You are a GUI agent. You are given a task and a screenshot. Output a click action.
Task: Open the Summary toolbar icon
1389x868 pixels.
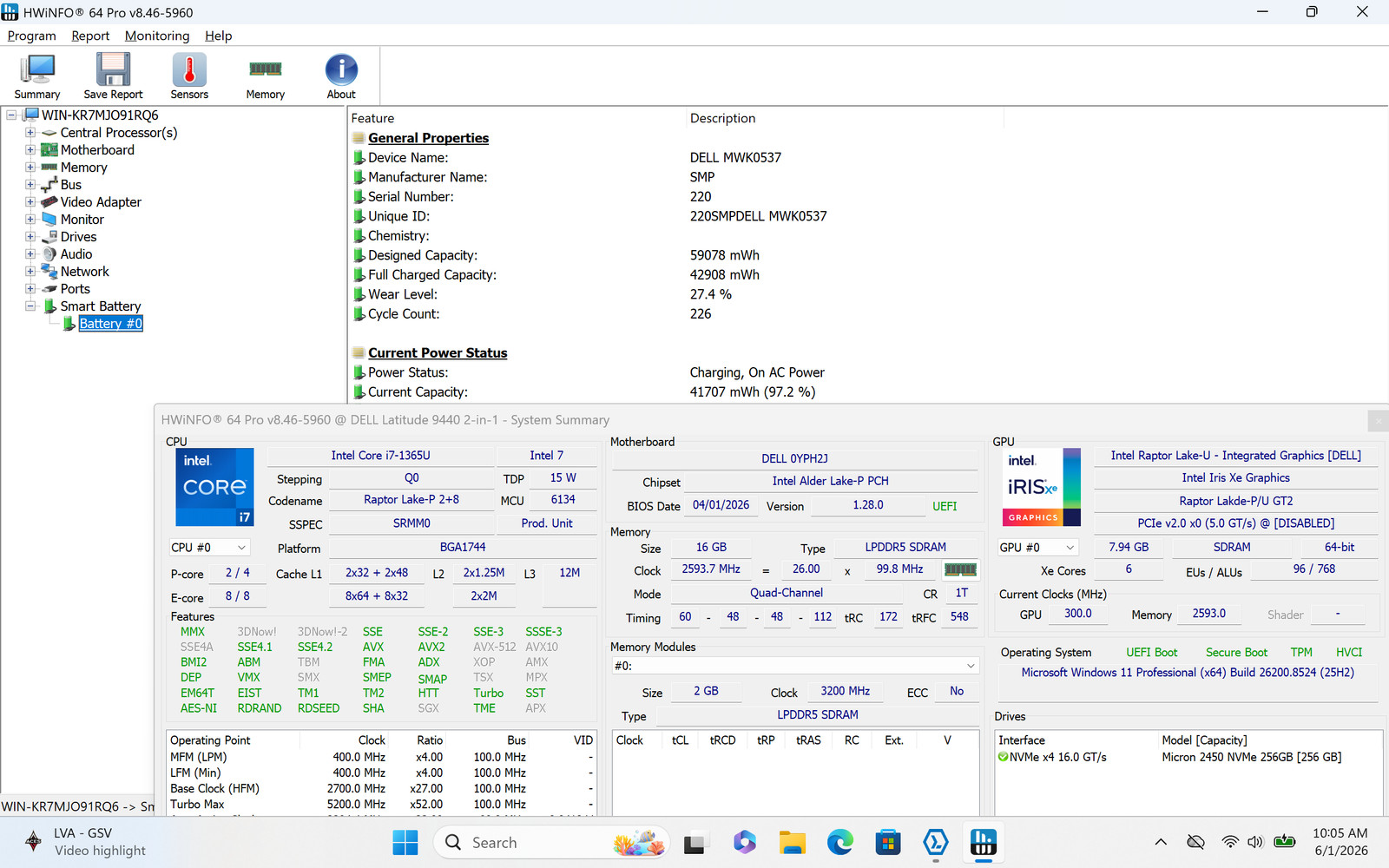coord(37,76)
